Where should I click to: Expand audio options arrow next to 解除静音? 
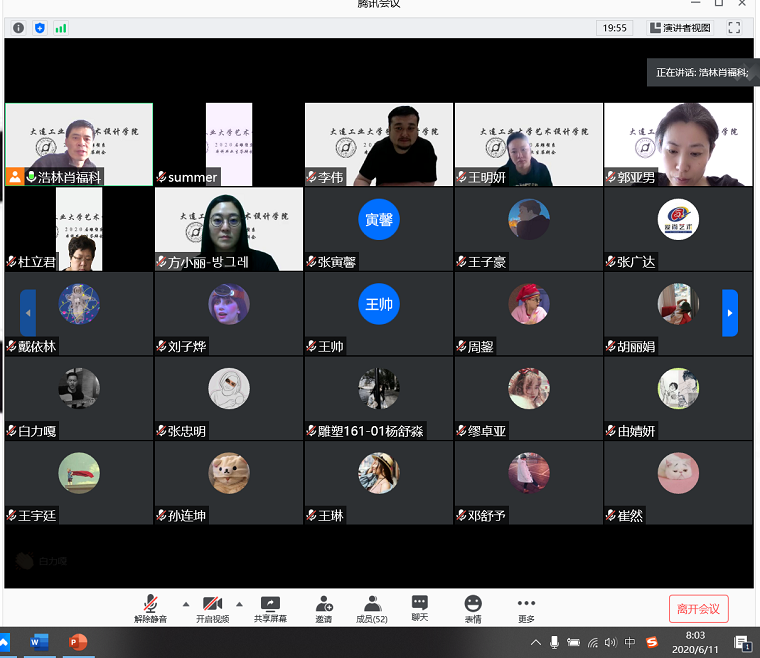click(185, 604)
